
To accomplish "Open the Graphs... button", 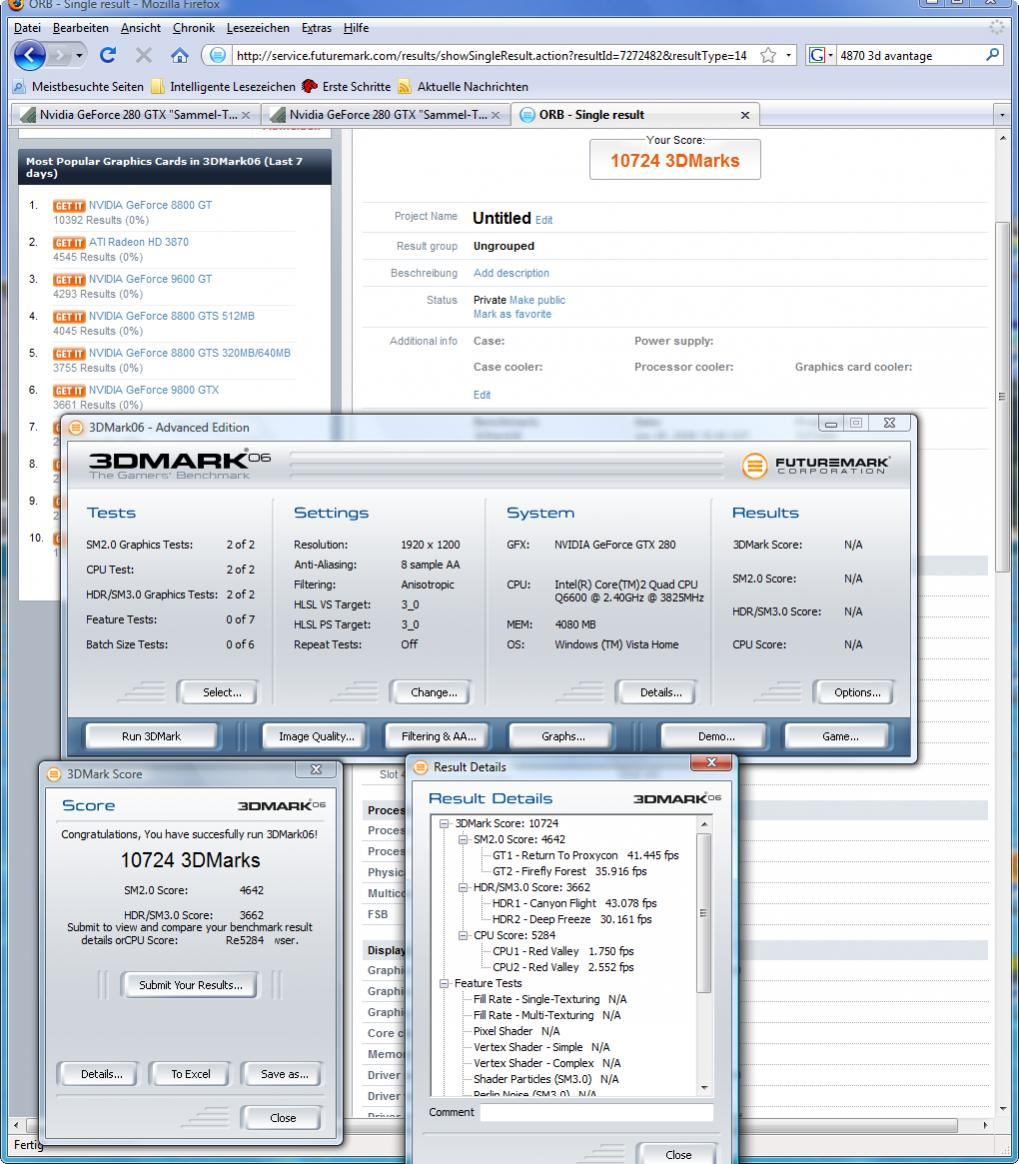I will (x=560, y=736).
